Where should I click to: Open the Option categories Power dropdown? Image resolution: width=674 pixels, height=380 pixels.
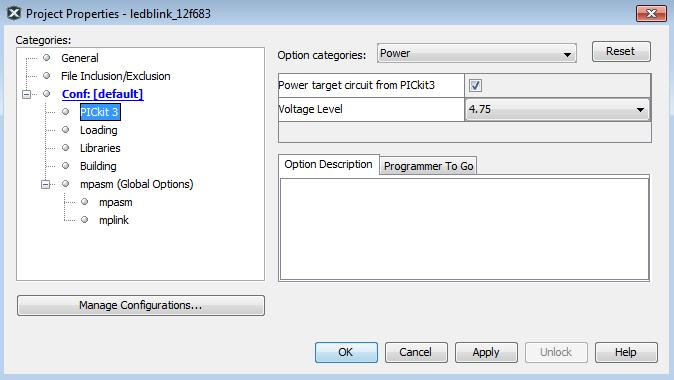[x=476, y=53]
